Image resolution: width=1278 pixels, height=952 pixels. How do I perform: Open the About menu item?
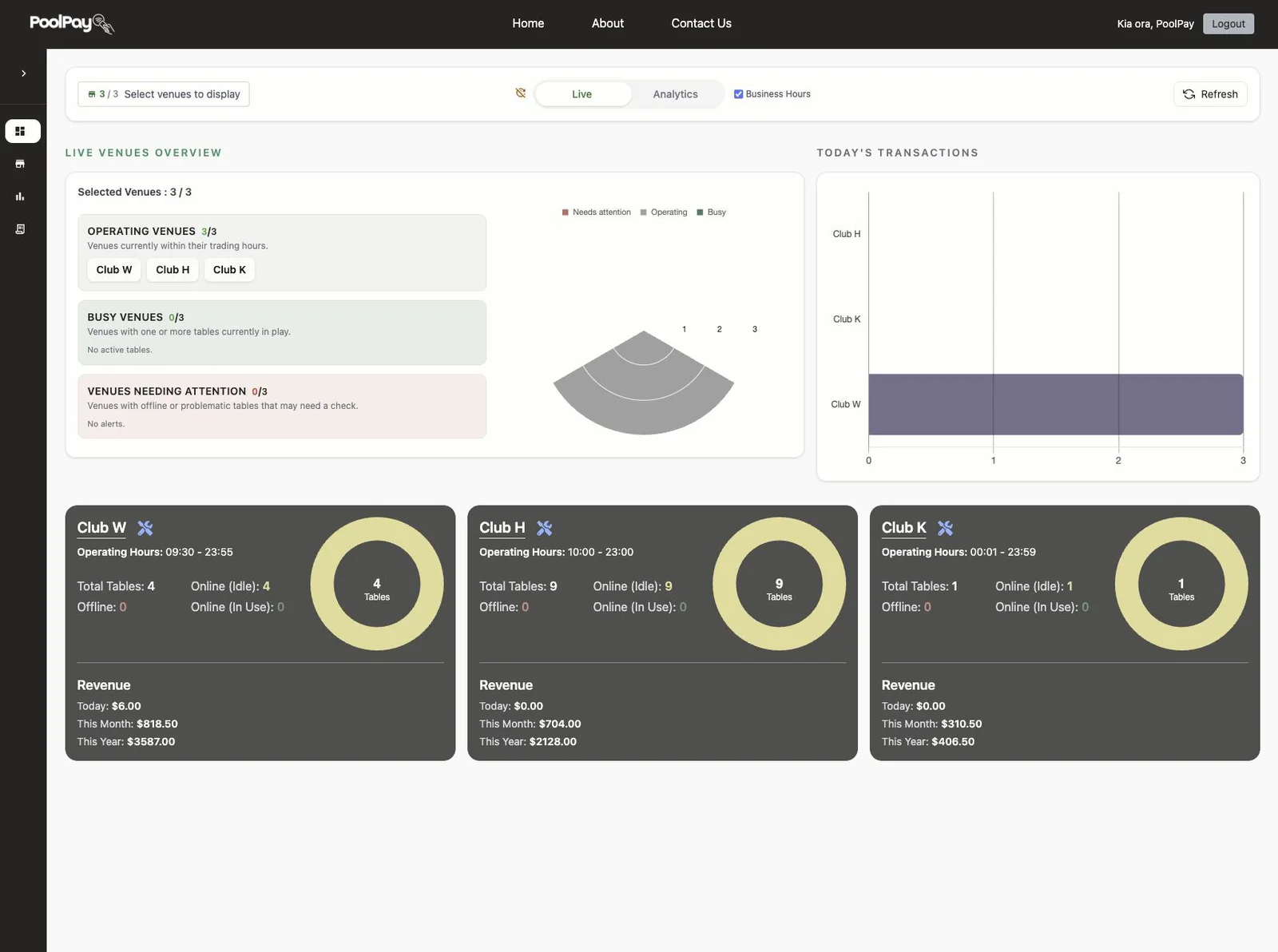[x=608, y=23]
